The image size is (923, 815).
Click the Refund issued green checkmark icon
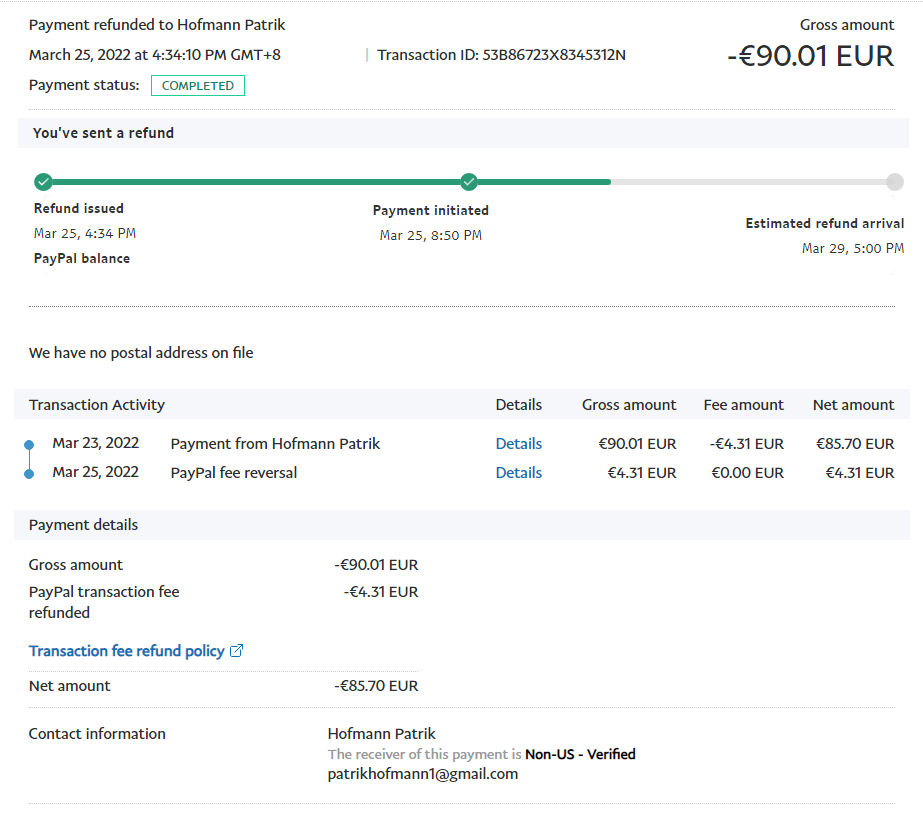(x=43, y=182)
